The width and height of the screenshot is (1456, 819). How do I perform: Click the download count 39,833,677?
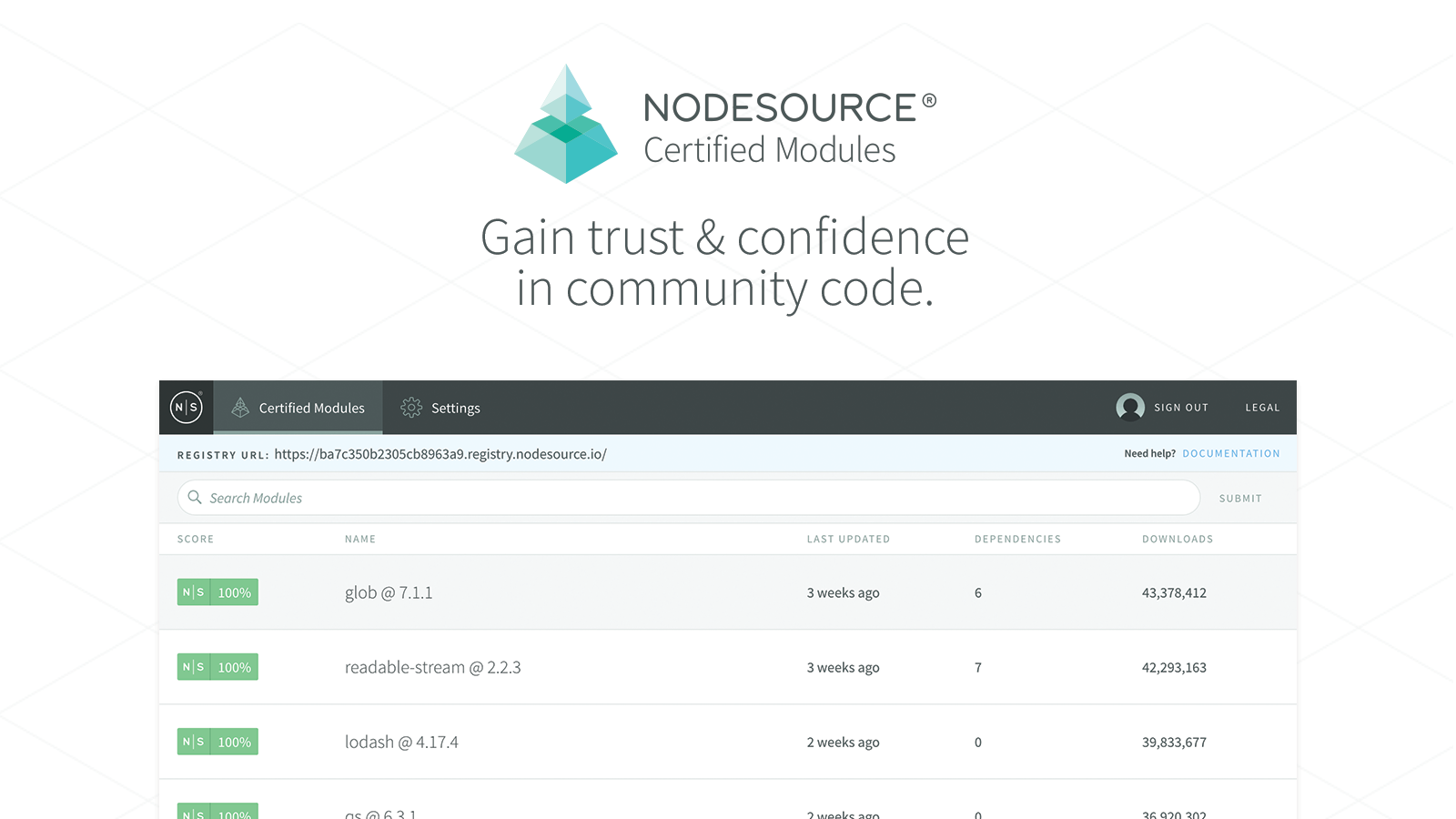coord(1174,742)
